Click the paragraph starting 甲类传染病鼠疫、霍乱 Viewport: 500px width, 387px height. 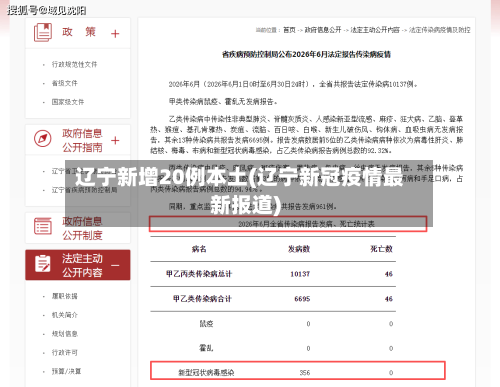(223, 101)
